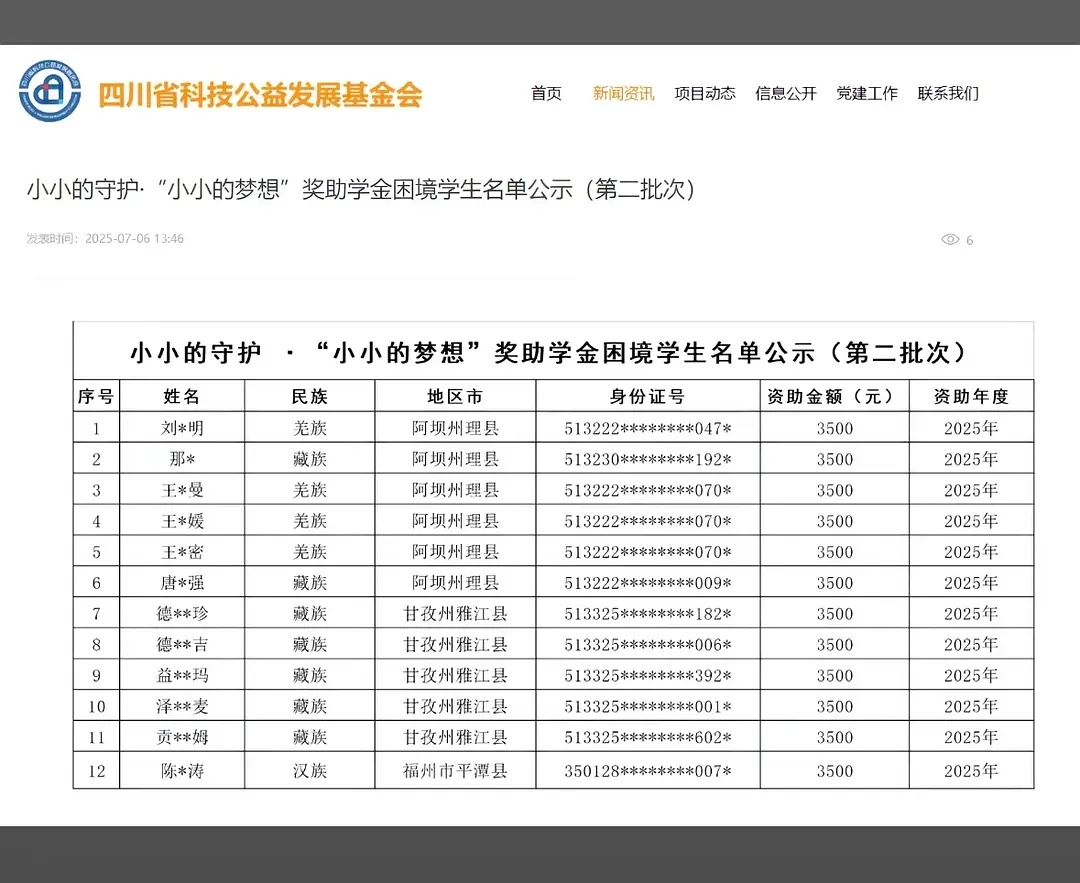This screenshot has height=883, width=1080.
Task: Click the 信息公开 nav link
Action: pyautogui.click(x=786, y=93)
